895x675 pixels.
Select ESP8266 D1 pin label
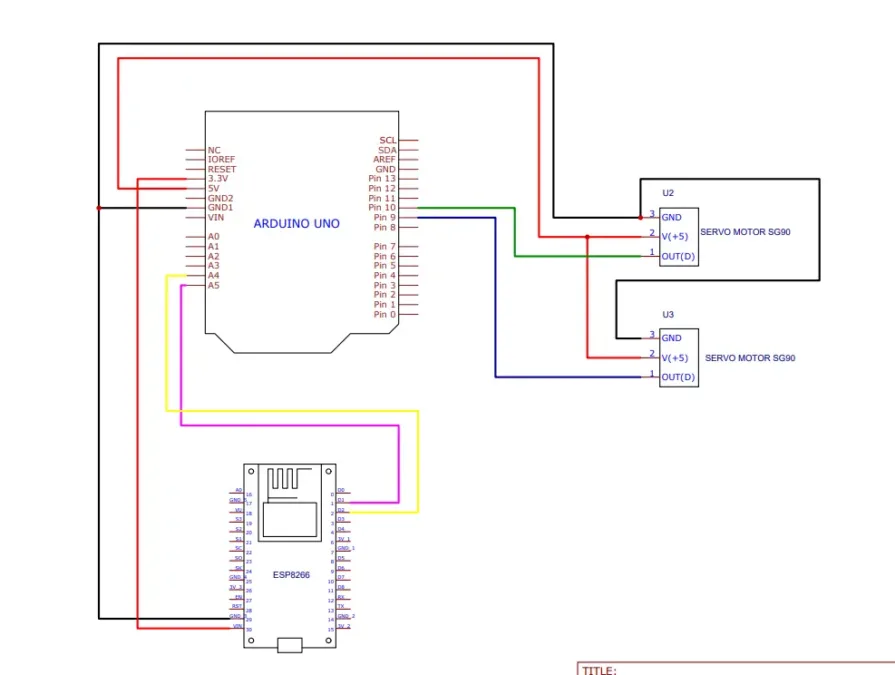pos(341,500)
